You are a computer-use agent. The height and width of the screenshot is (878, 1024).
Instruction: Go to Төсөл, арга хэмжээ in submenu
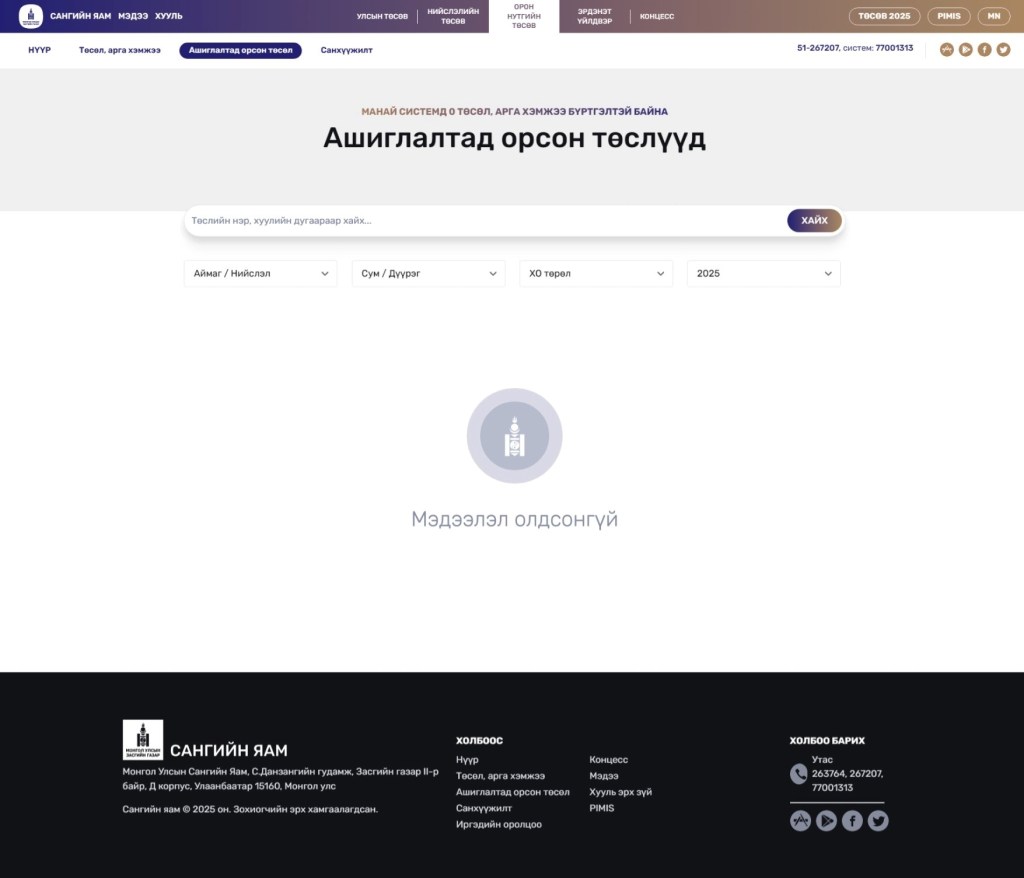click(120, 50)
